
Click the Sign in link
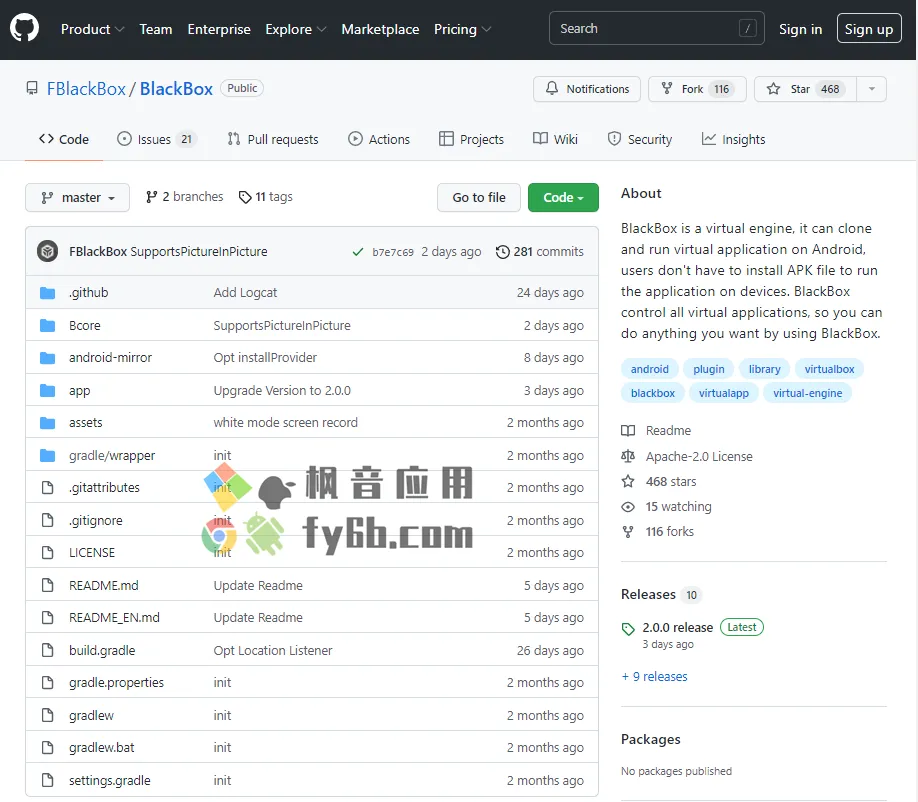pyautogui.click(x=800, y=29)
